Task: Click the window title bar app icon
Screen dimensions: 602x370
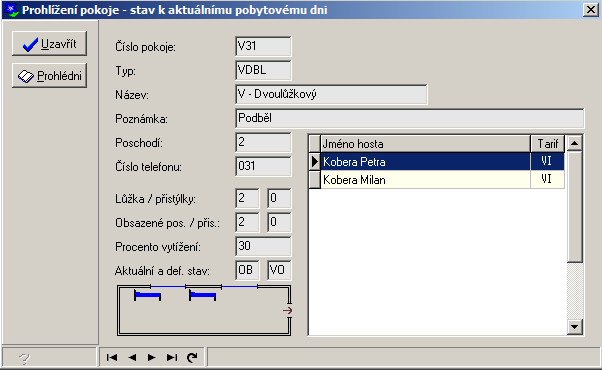Action: pos(12,10)
